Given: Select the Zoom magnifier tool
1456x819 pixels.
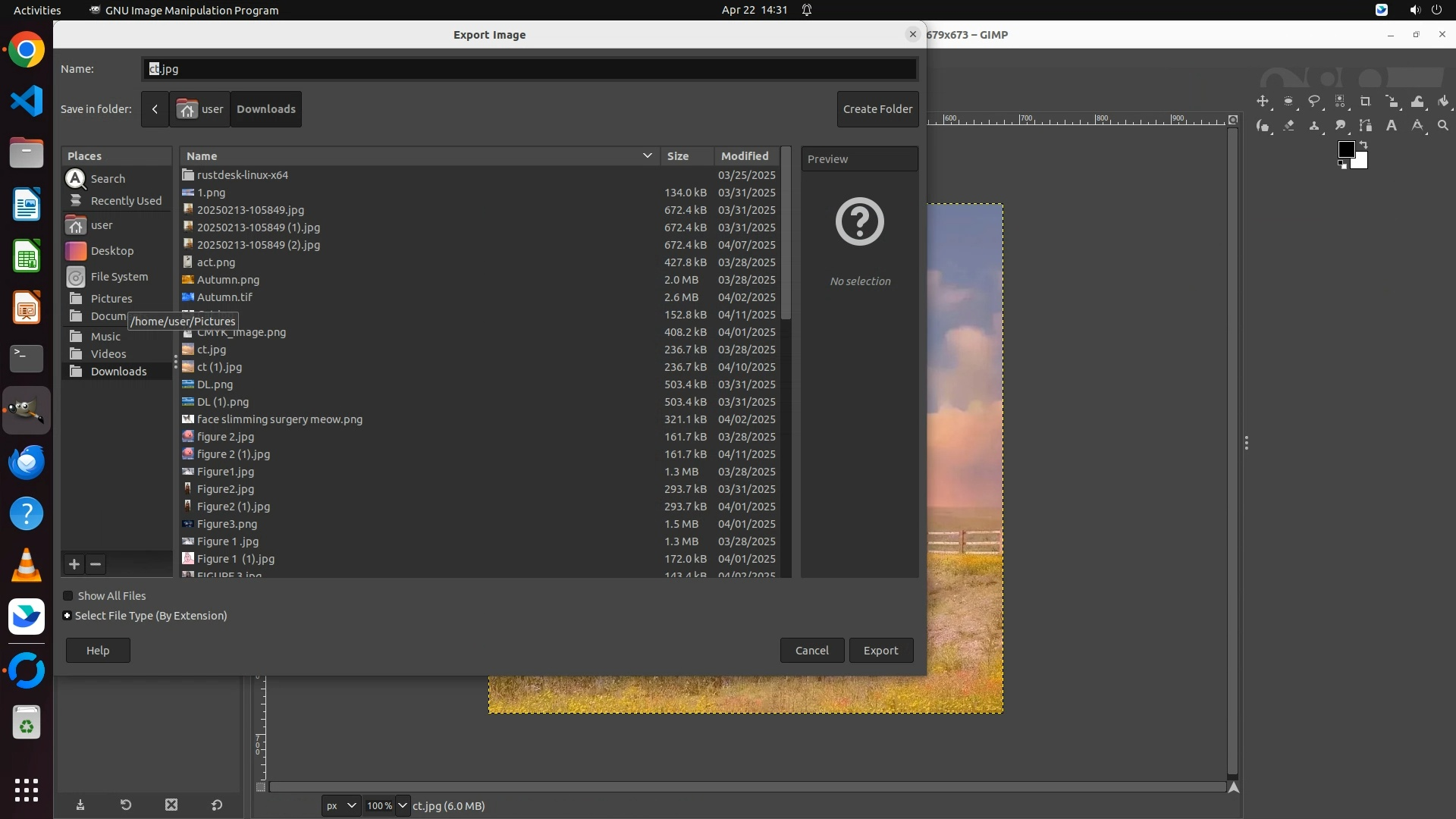Looking at the screenshot, I should 1443,126.
